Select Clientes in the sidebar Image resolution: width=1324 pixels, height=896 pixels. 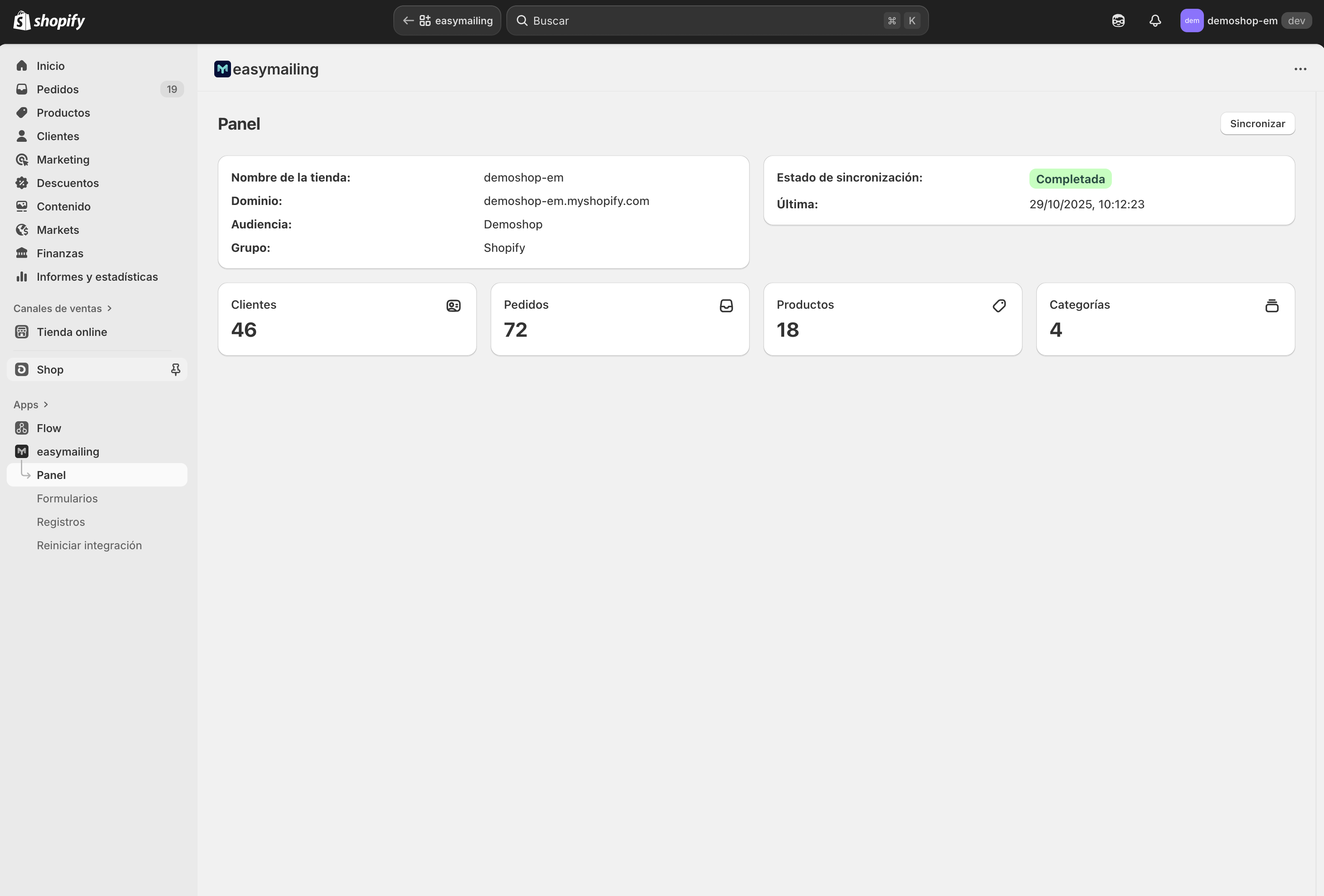click(97, 136)
